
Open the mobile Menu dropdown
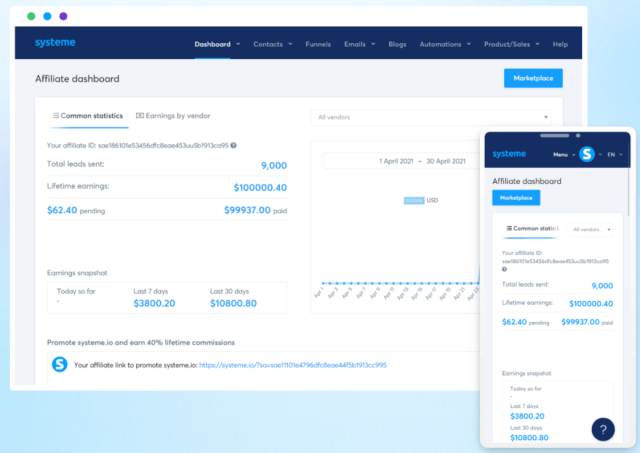564,155
